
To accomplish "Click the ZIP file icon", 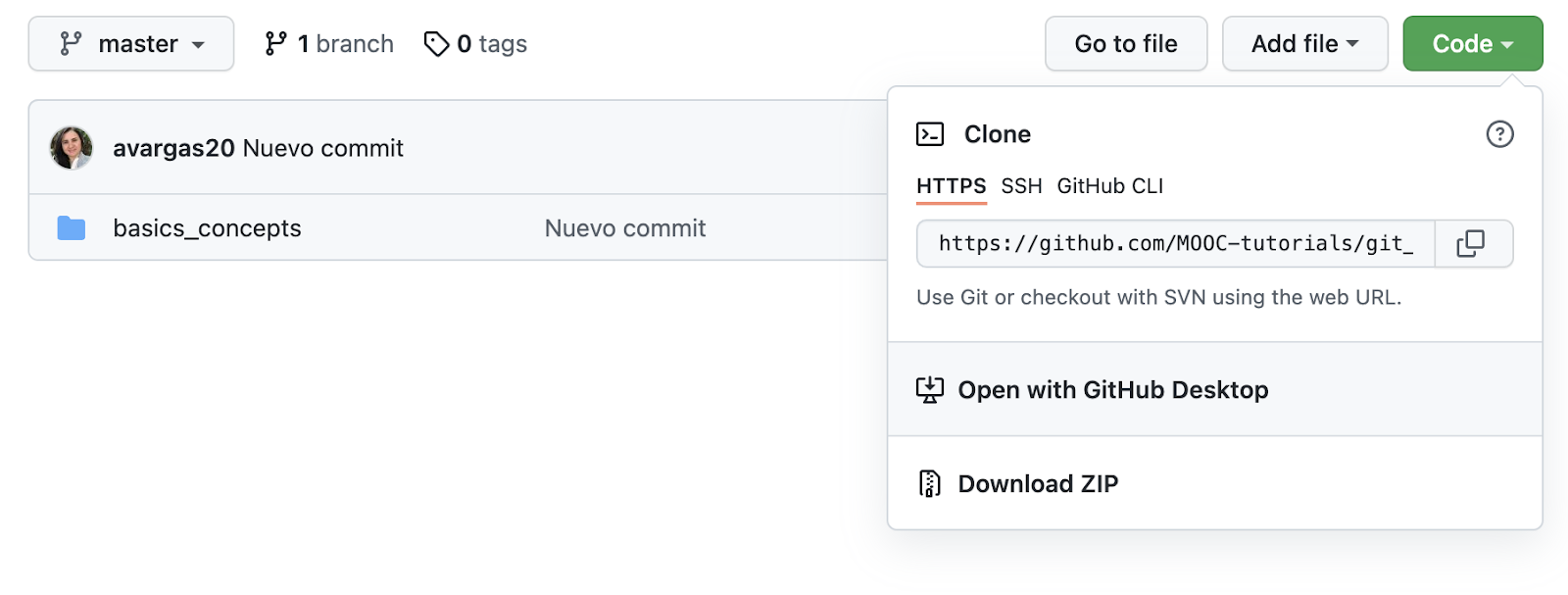I will (x=929, y=483).
